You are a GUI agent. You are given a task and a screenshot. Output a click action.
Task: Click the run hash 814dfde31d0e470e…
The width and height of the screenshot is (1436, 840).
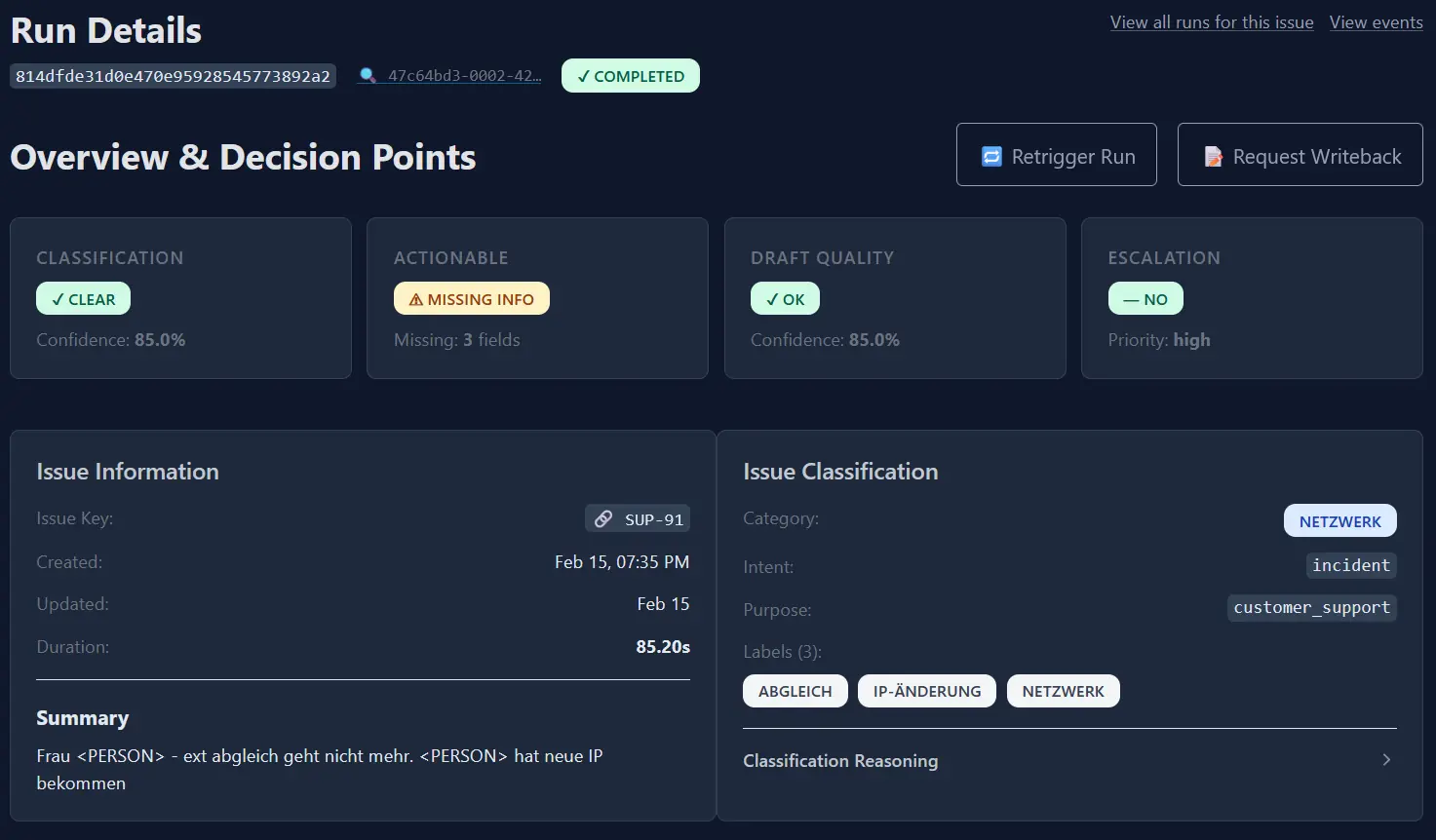click(173, 76)
